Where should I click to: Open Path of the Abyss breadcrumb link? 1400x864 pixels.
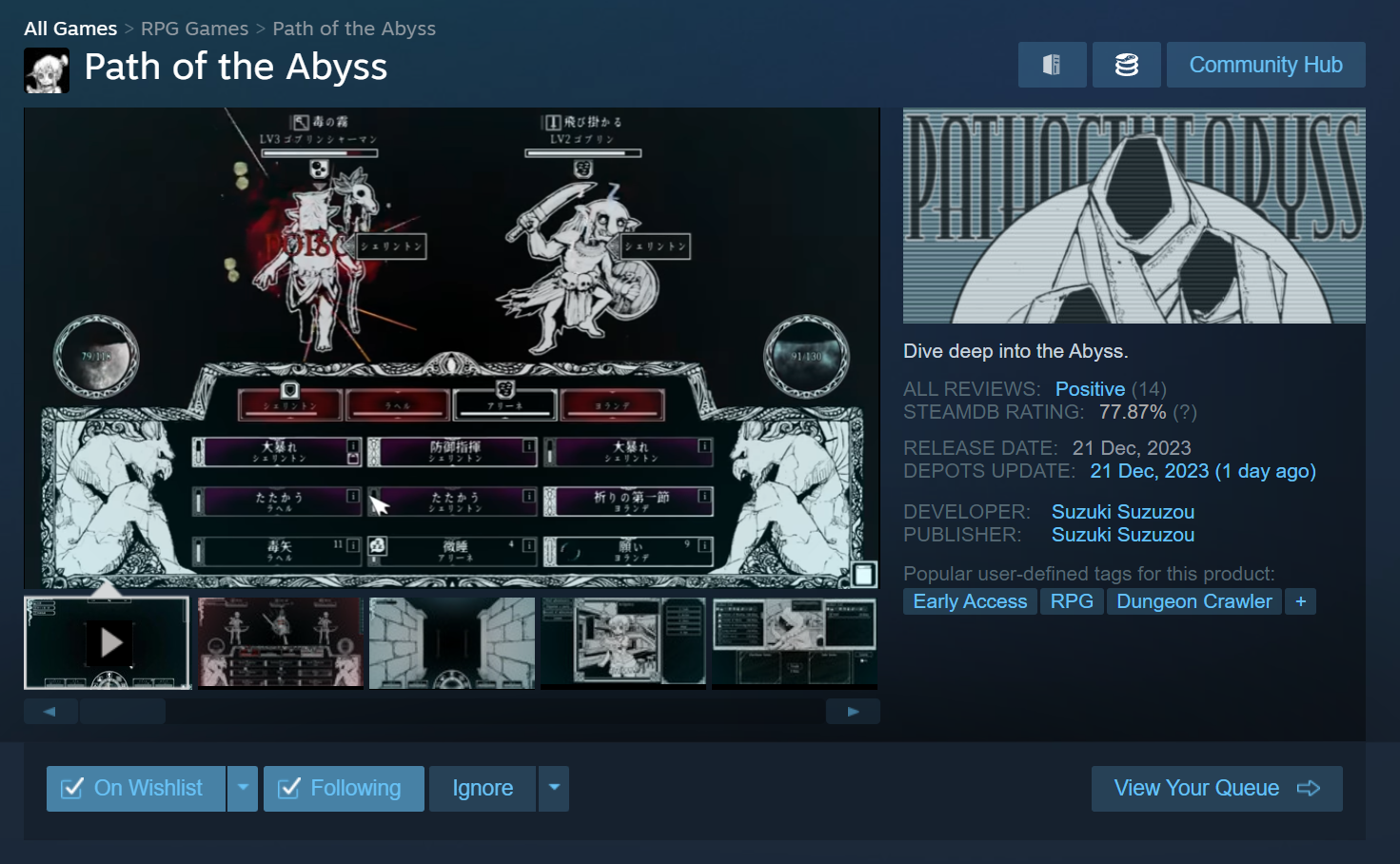click(354, 29)
